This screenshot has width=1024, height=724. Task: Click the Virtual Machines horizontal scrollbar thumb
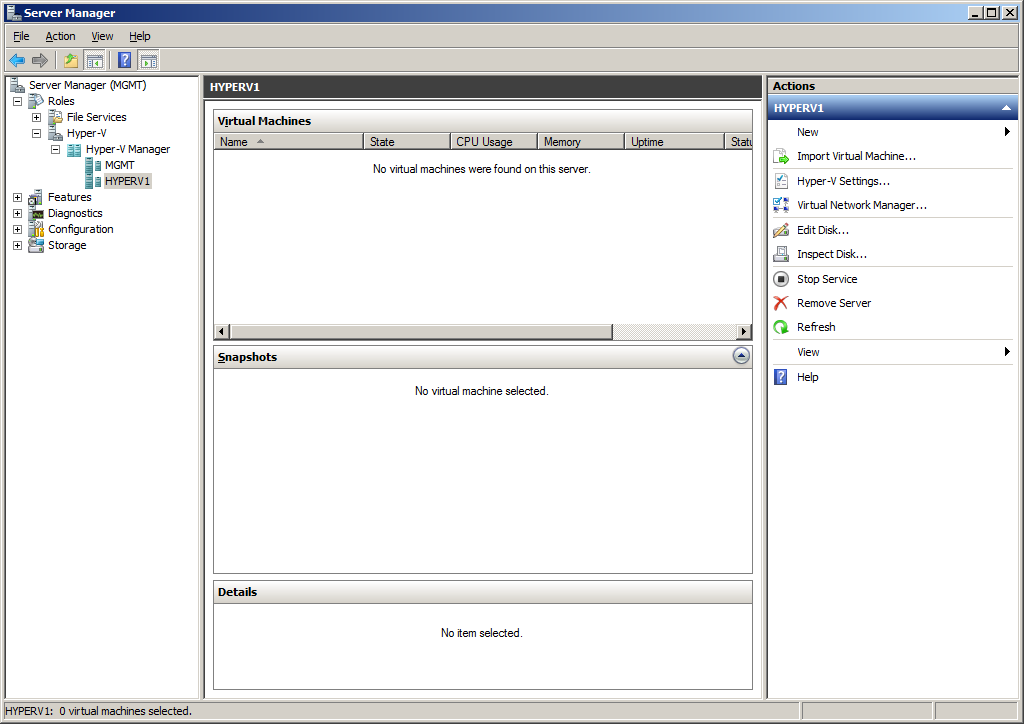(421, 332)
